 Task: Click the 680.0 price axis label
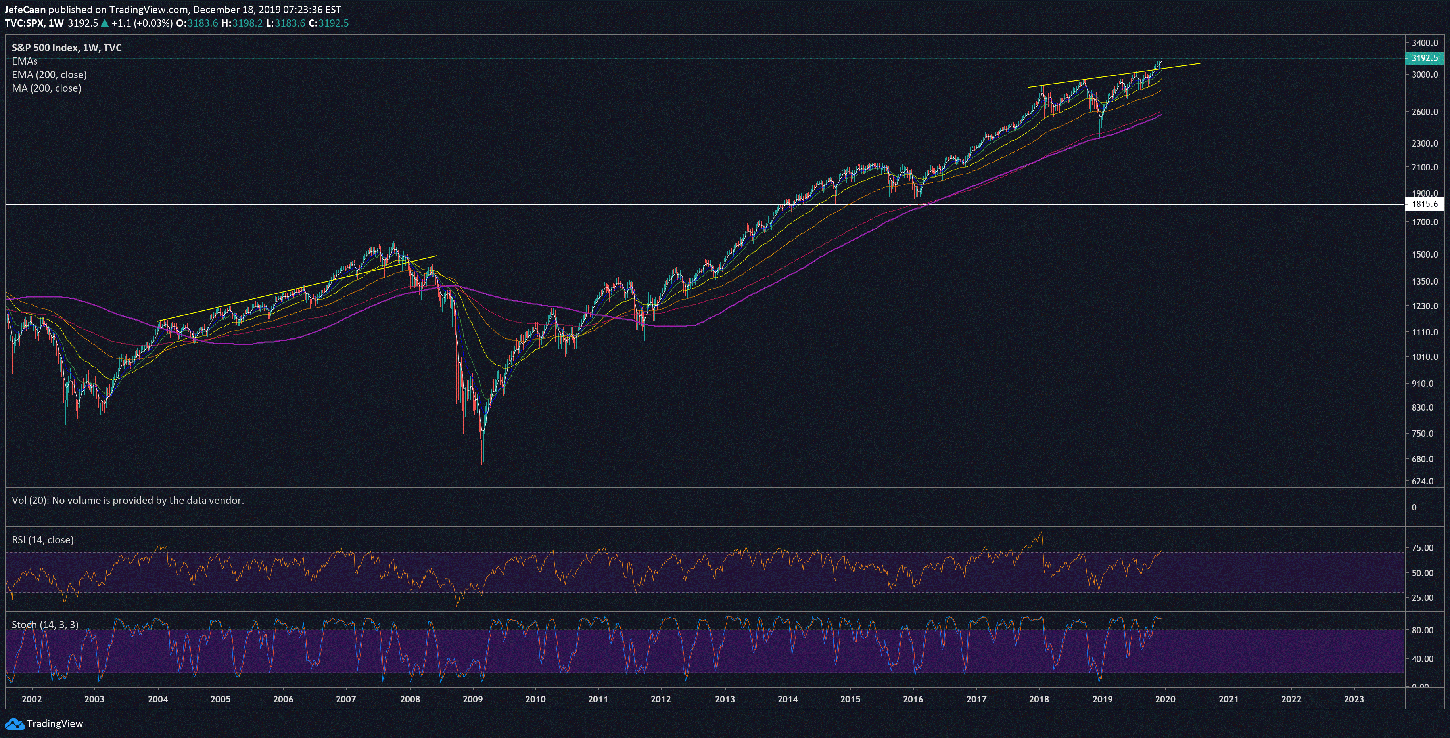tap(1424, 460)
